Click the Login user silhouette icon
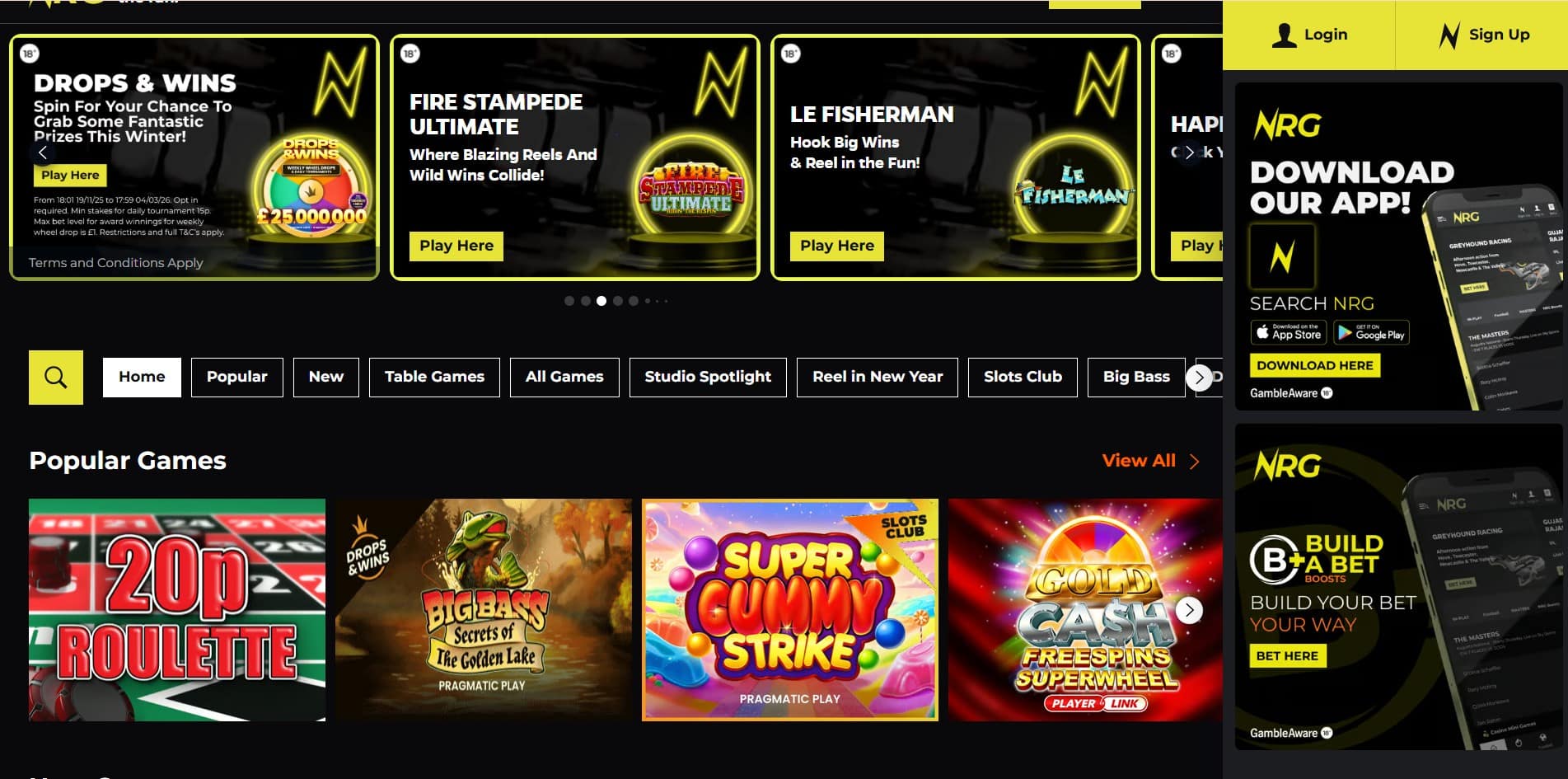 1284,35
